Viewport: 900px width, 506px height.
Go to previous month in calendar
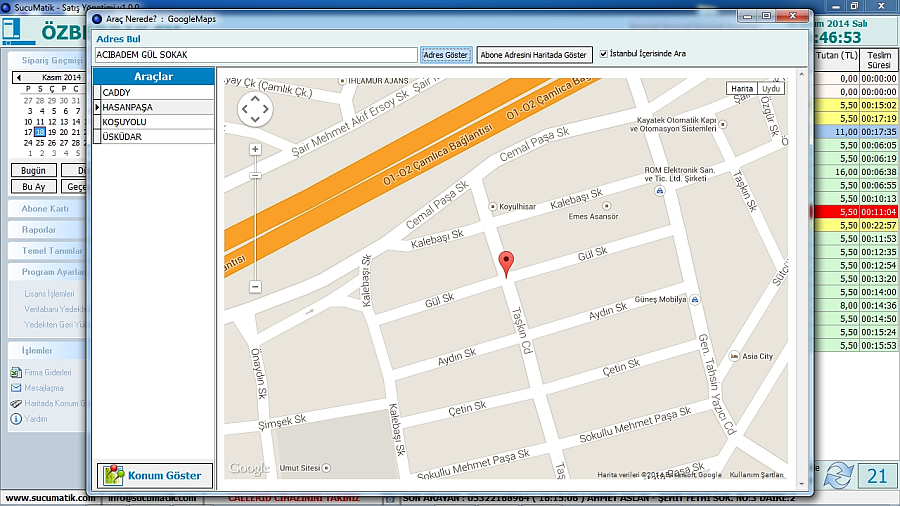click(18, 77)
